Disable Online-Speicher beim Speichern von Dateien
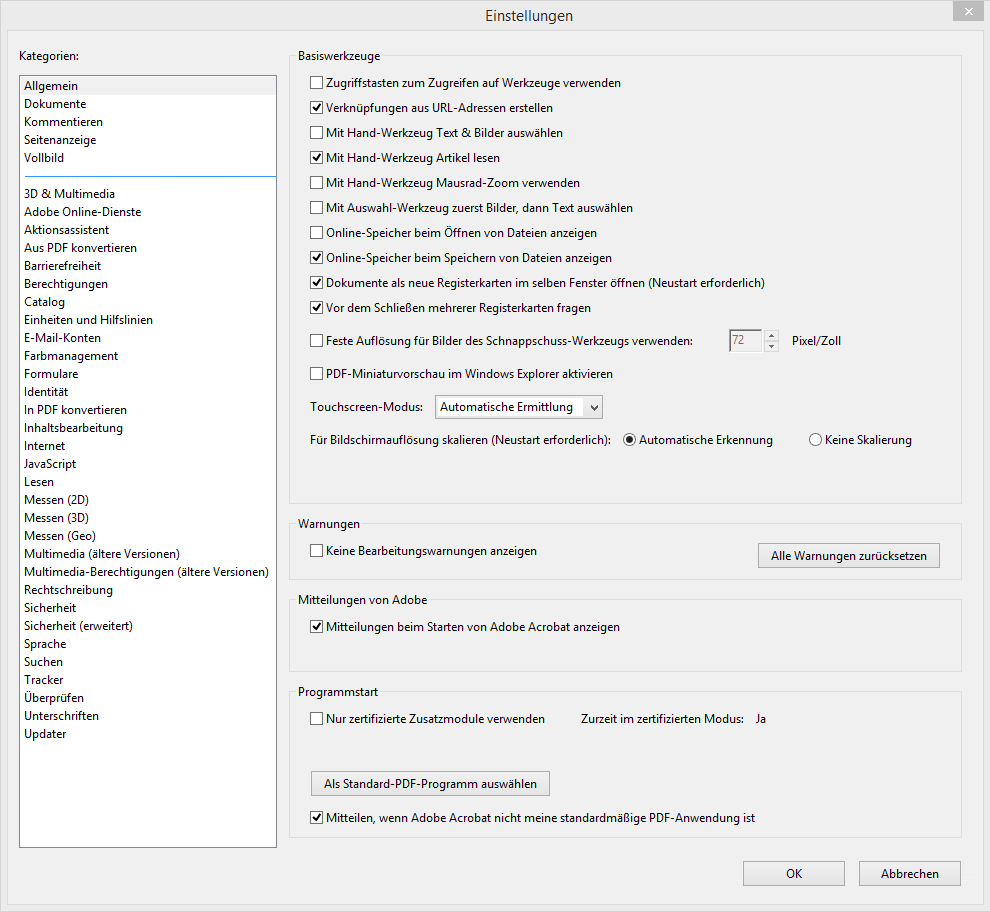Viewport: 990px width, 912px height. click(316, 258)
